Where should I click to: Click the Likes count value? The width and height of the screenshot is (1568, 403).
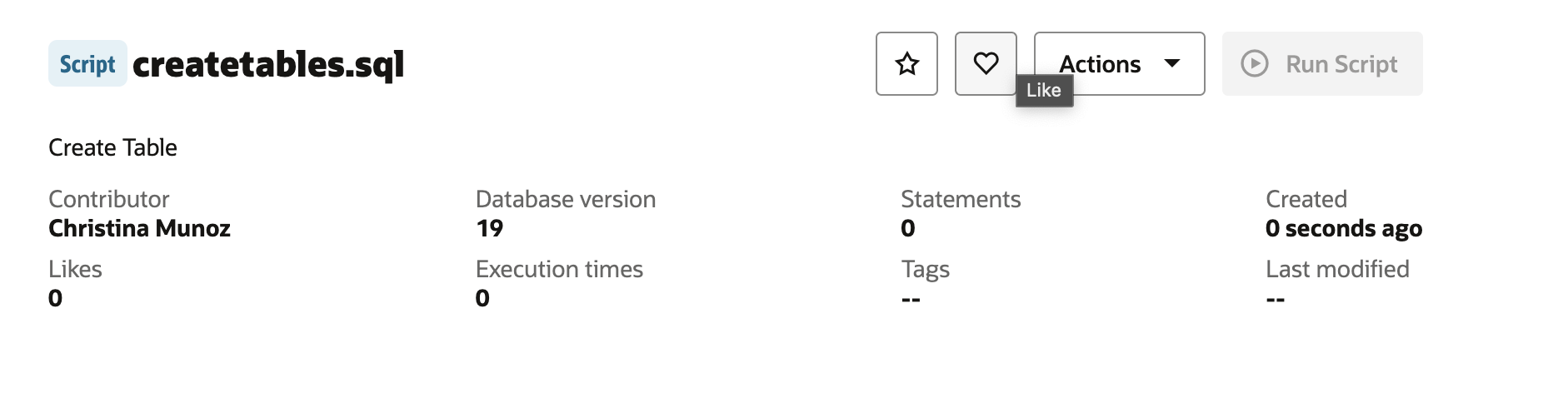[55, 298]
